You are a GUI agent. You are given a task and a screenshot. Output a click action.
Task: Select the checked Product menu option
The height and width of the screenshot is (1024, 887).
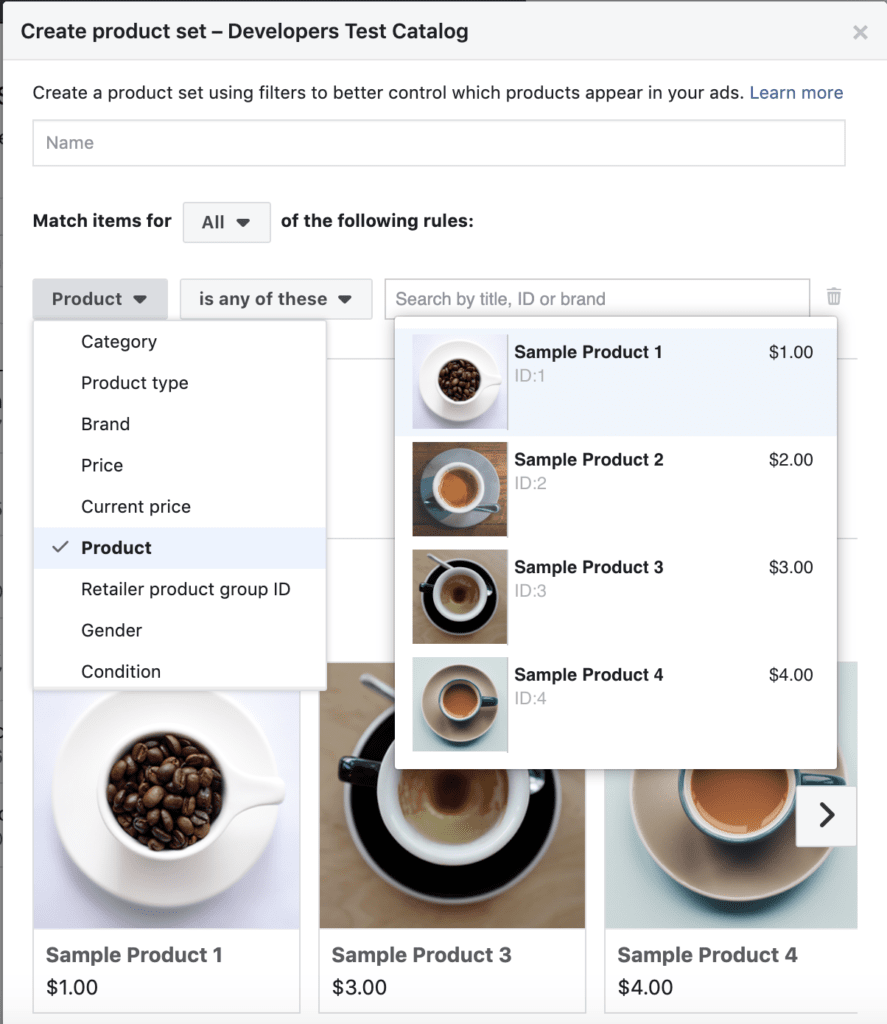(x=117, y=548)
